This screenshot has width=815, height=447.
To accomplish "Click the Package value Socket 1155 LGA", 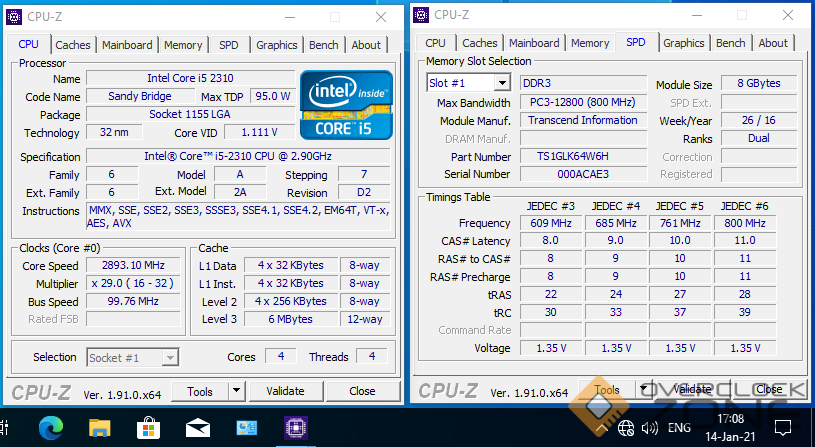I will pyautogui.click(x=190, y=114).
